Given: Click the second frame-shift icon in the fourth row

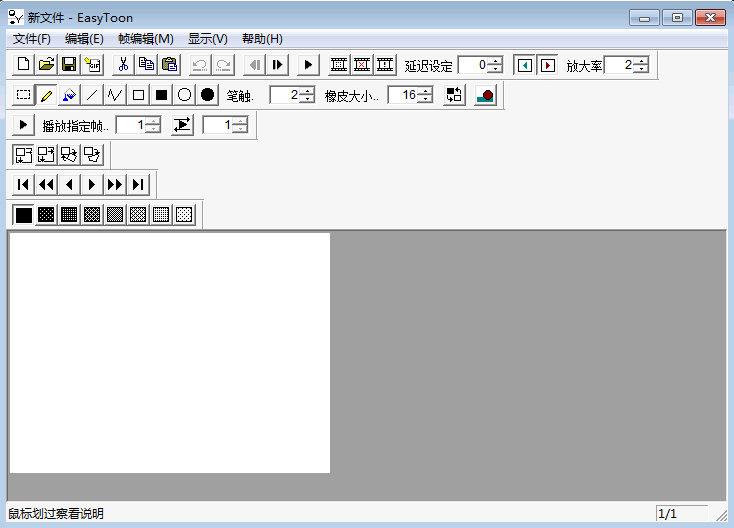Looking at the screenshot, I should click(x=46, y=154).
